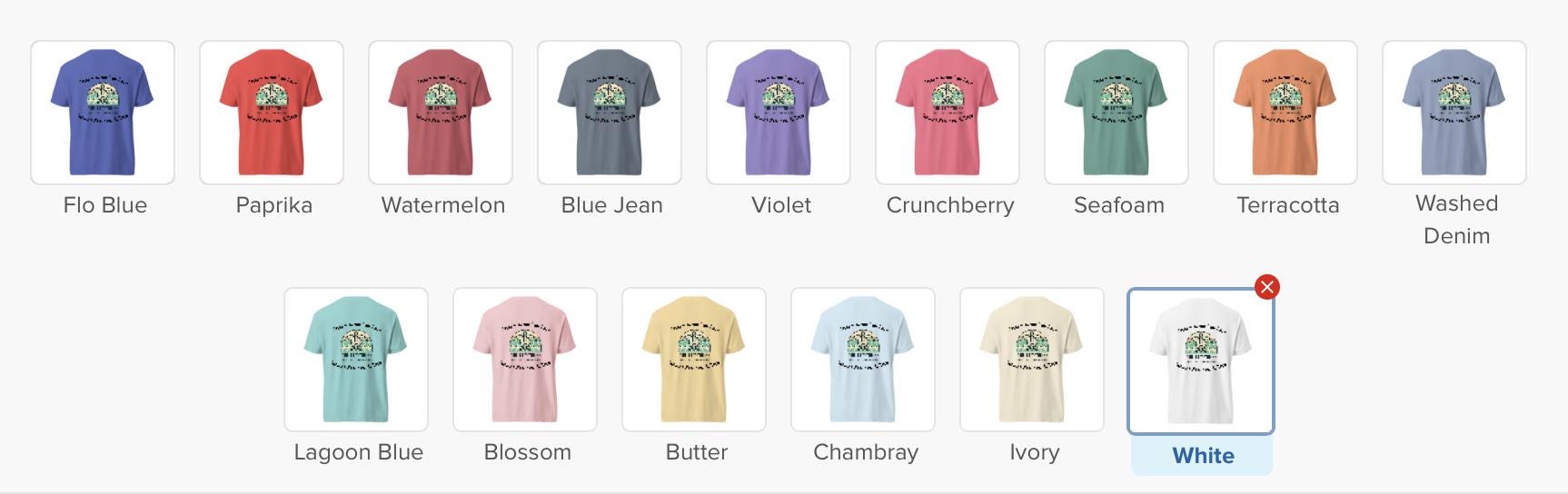The width and height of the screenshot is (1568, 494).
Task: Click the highlighted White label
Action: point(1203,455)
